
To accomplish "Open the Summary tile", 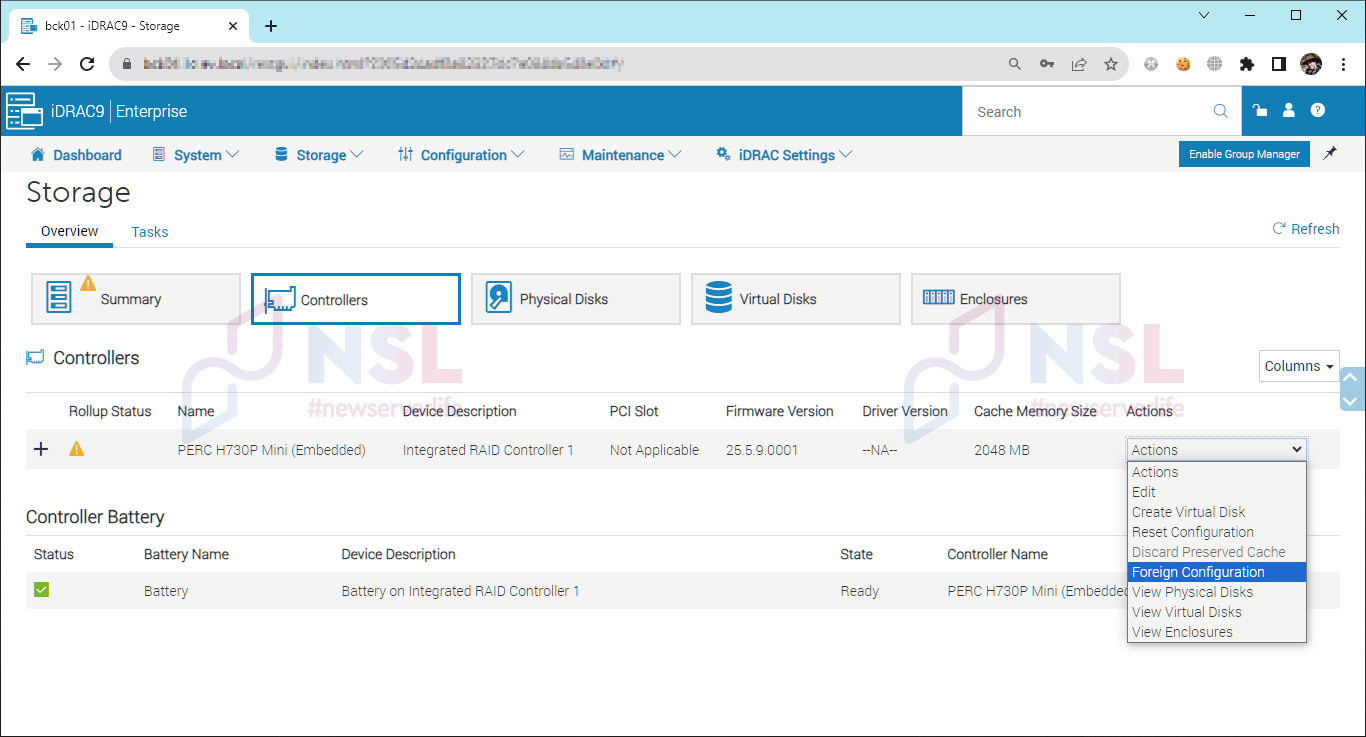I will point(136,299).
